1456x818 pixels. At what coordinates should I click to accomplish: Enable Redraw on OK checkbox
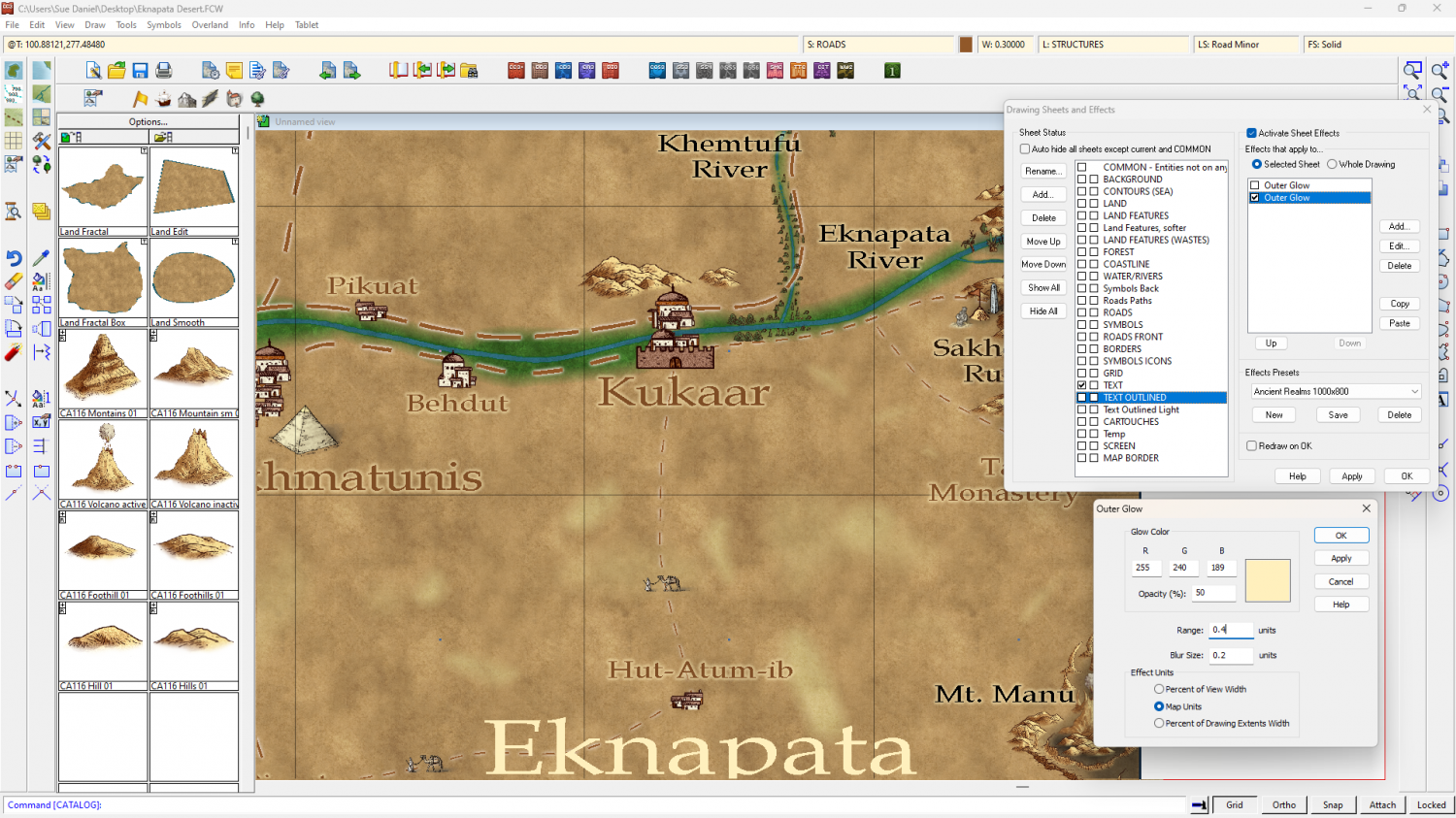pyautogui.click(x=1252, y=446)
